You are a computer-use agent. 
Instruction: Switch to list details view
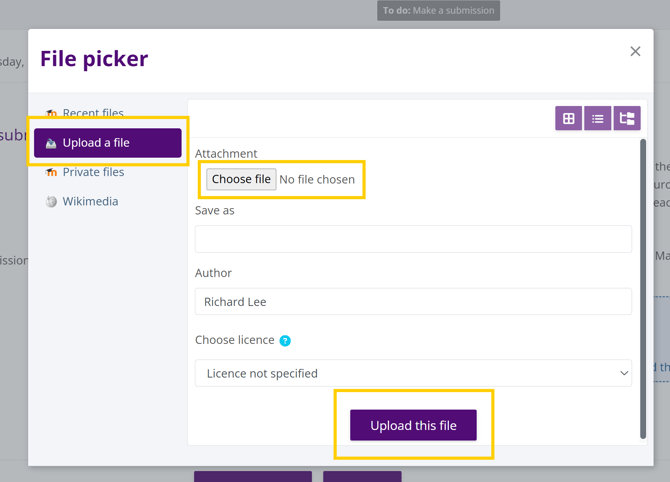[x=597, y=119]
